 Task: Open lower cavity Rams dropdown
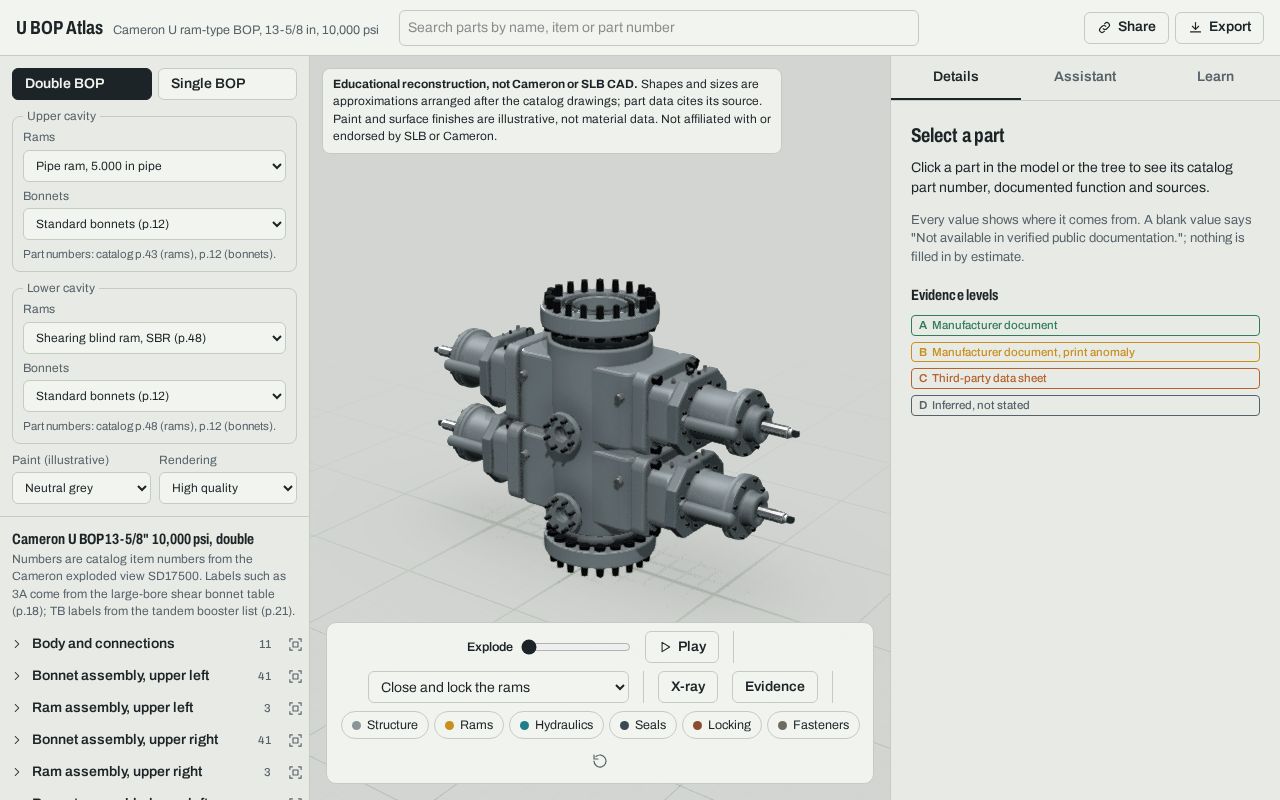(x=154, y=338)
